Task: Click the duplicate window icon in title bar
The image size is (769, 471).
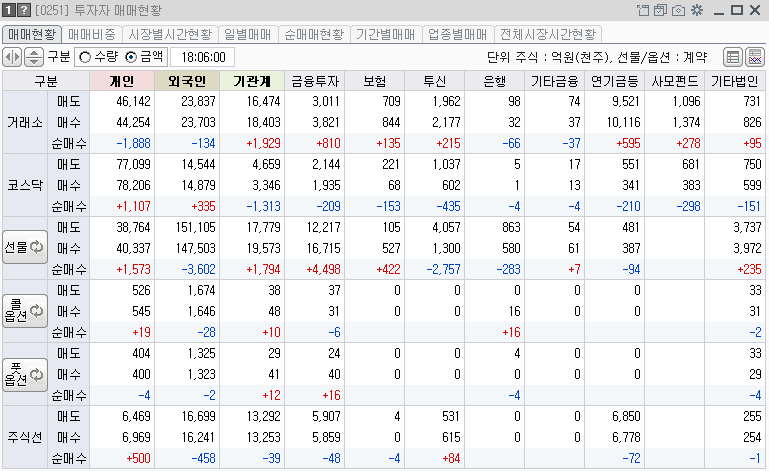Action: [x=660, y=10]
